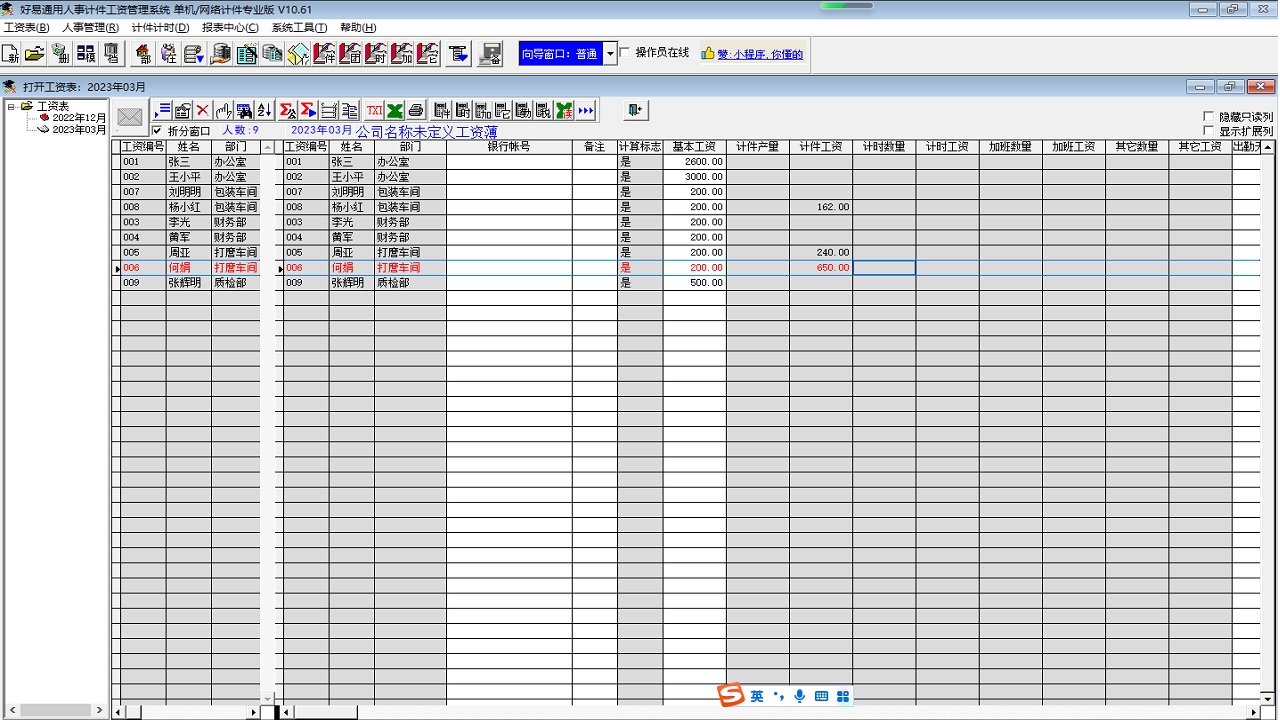
Task: Click the printer icon in payroll toolbar
Action: 416,110
